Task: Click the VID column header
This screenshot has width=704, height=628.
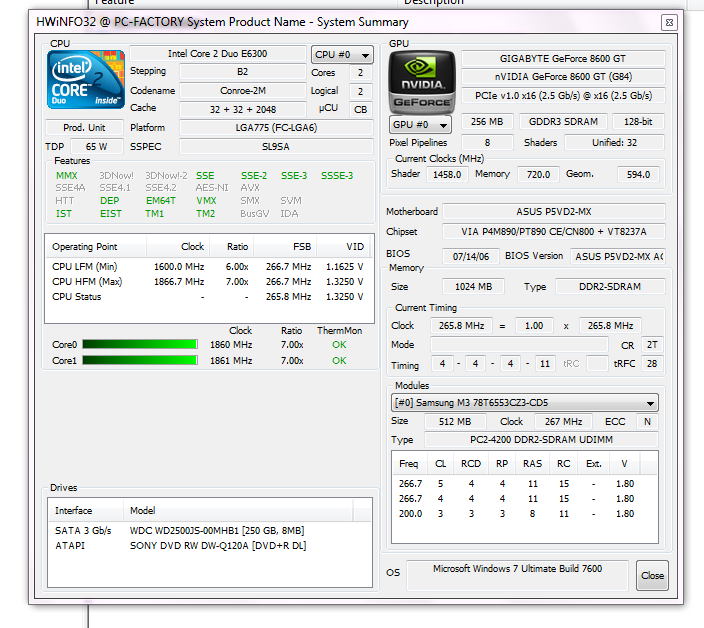Action: [x=344, y=246]
